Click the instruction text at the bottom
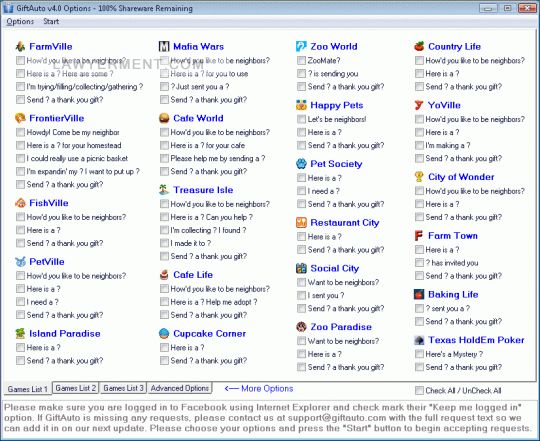Screen dimensions: 540x441 tap(268, 418)
